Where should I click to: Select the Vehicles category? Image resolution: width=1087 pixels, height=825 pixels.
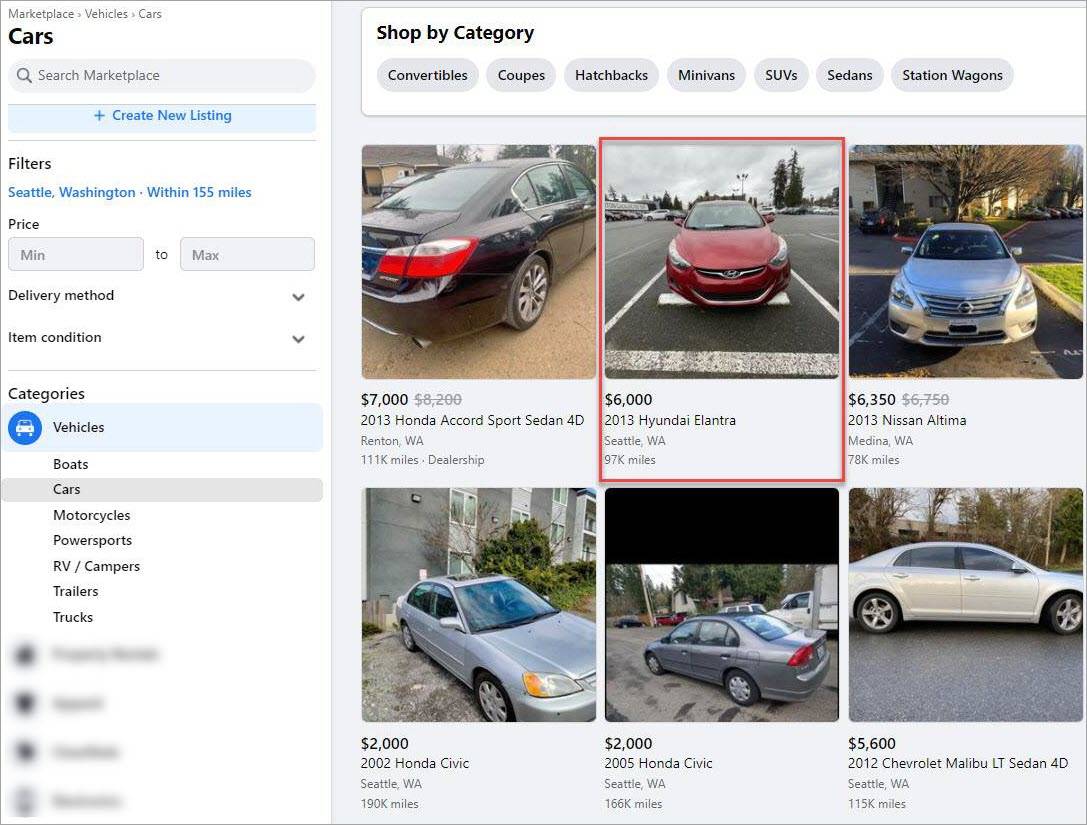(162, 428)
